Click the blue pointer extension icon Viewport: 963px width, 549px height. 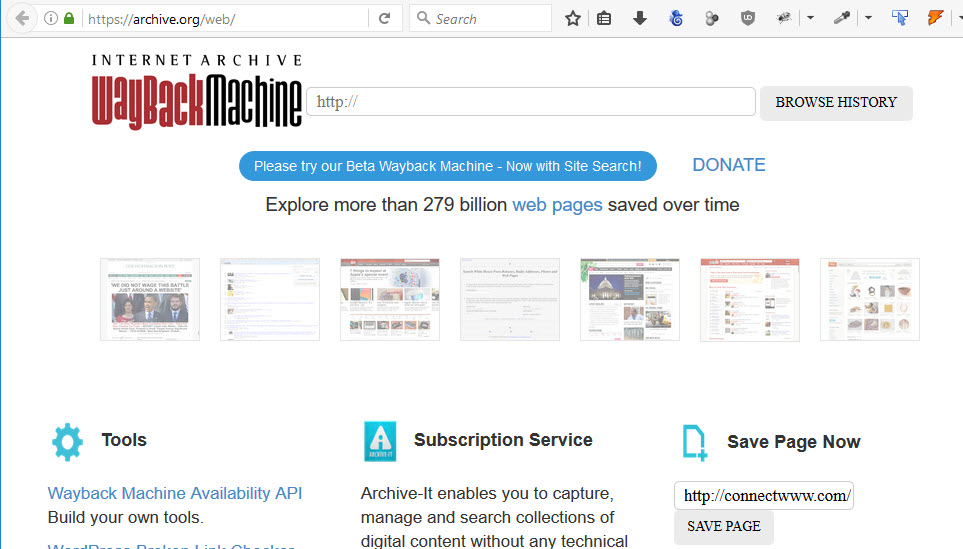click(x=900, y=18)
